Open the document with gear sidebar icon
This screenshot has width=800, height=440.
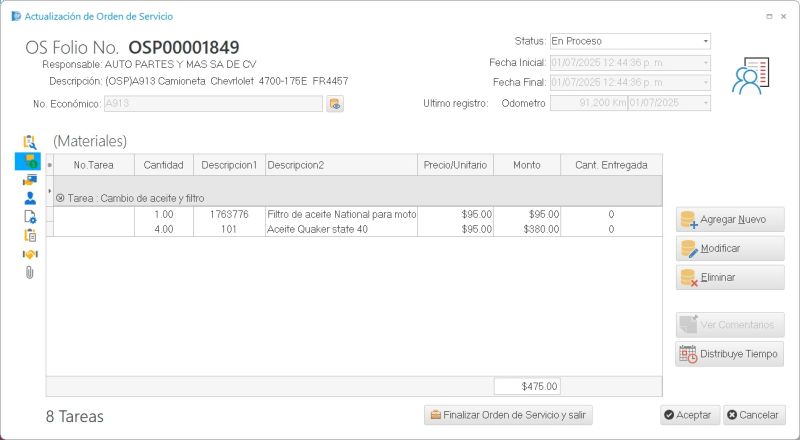30,217
